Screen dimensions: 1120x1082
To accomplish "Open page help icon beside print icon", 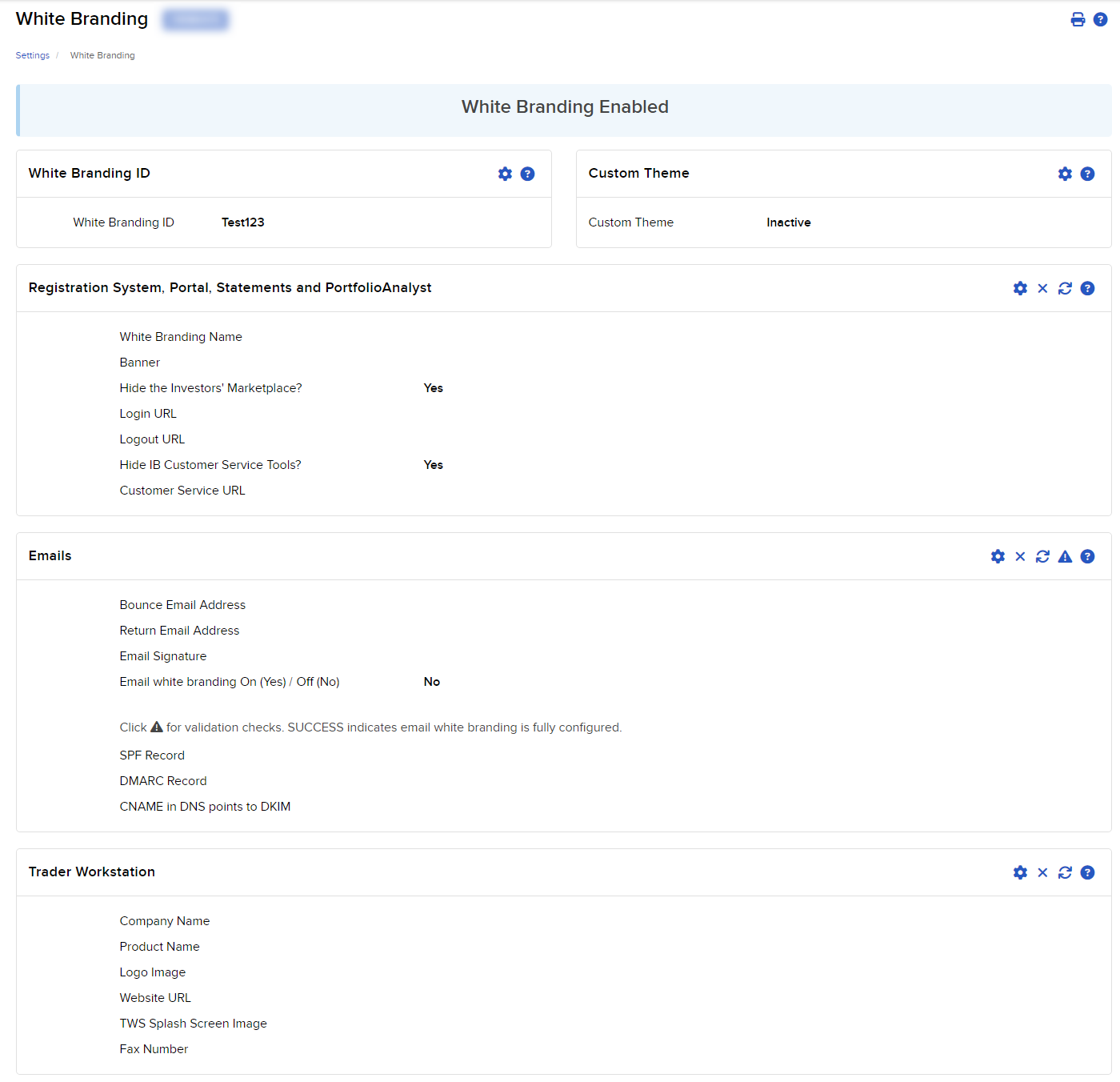I will pos(1100,20).
